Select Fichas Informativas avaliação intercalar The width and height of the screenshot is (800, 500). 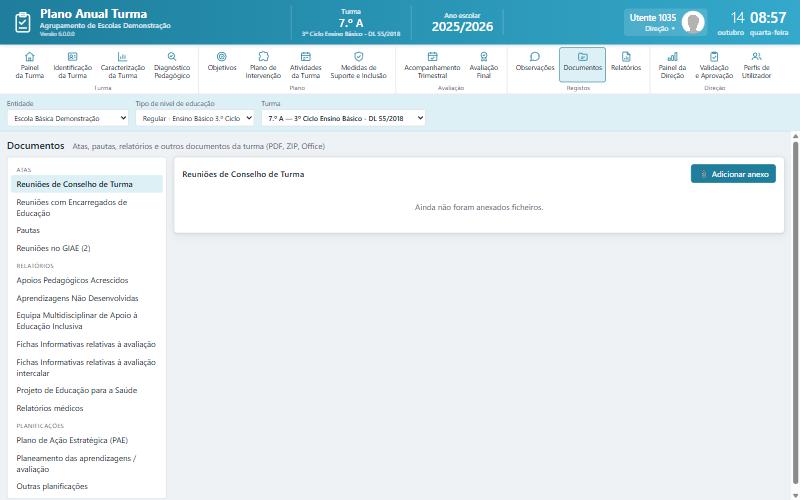[x=87, y=367]
